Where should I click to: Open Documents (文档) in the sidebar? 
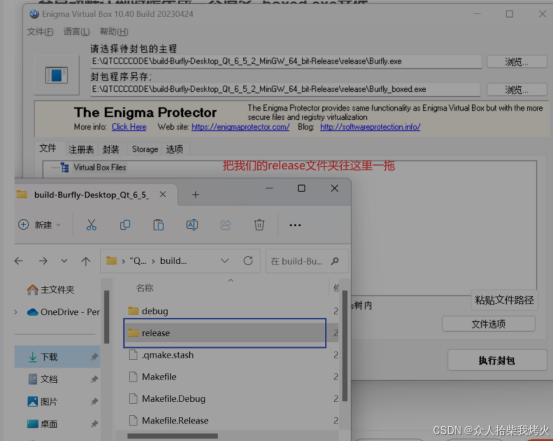click(43, 379)
